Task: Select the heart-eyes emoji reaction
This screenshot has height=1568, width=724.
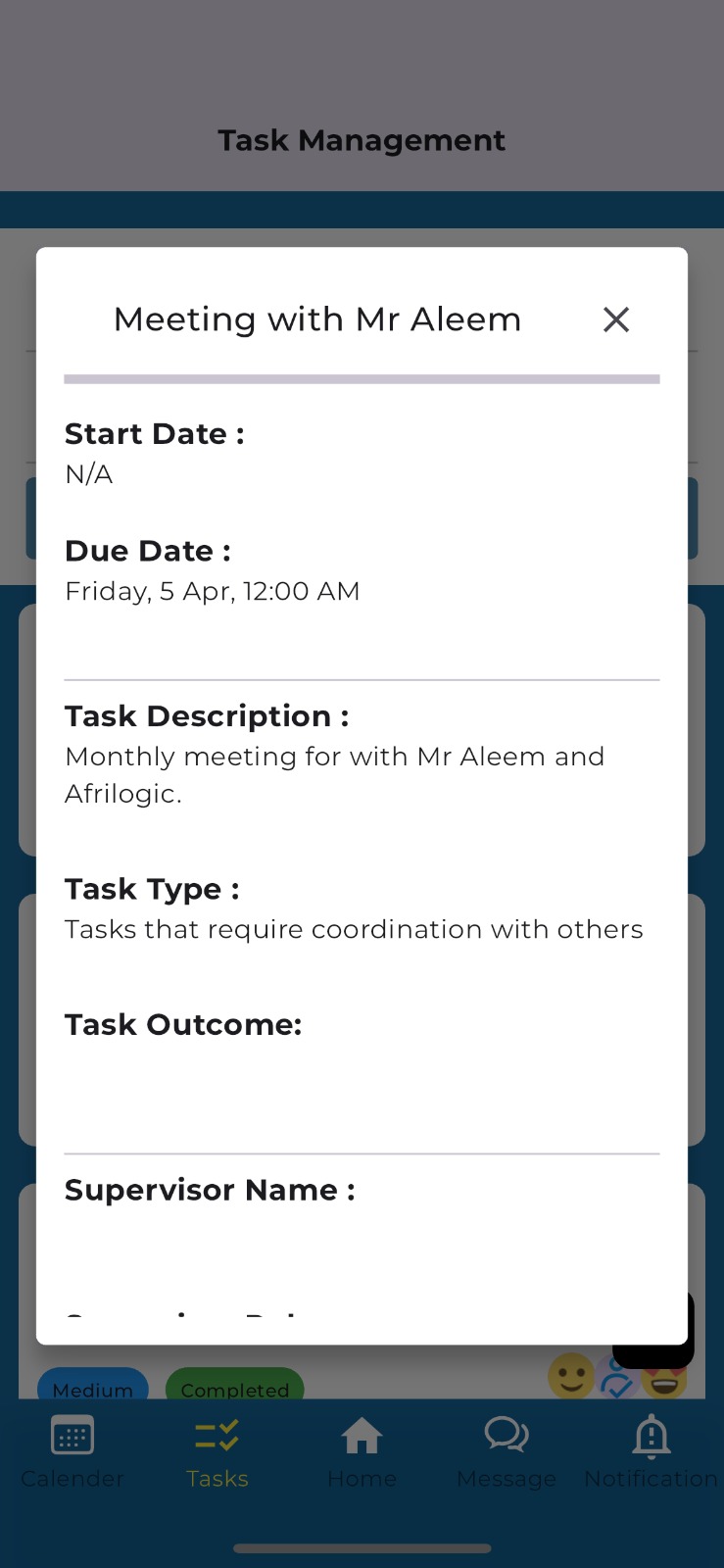Action: tap(666, 1382)
